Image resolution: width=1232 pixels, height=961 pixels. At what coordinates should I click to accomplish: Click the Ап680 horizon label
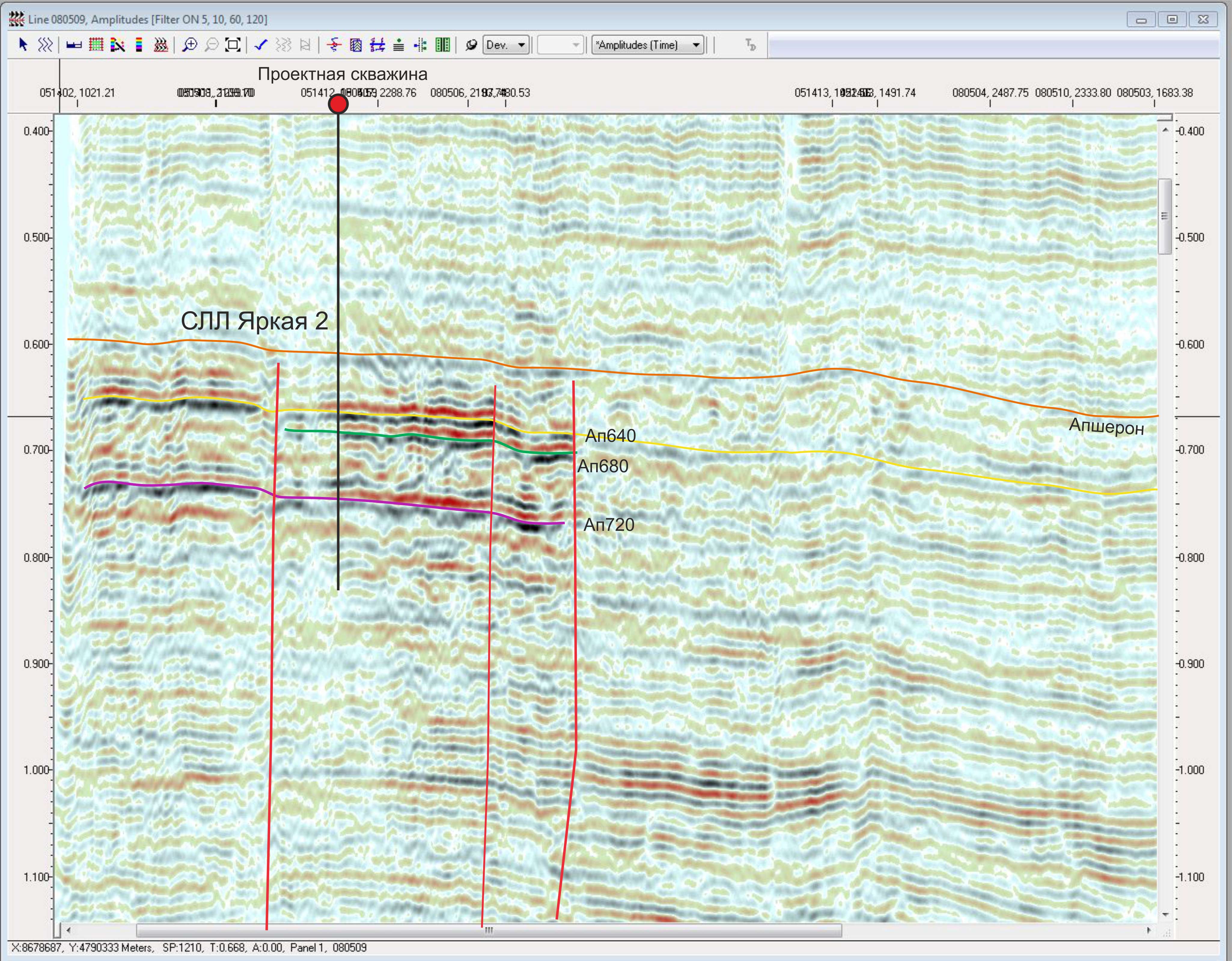602,466
